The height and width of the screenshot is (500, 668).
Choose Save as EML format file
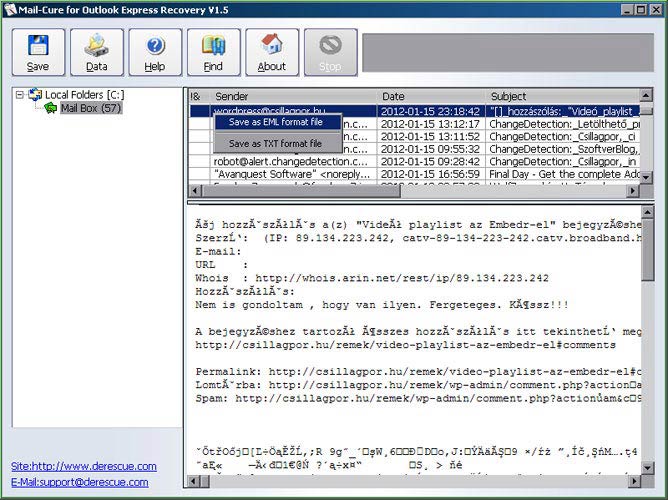277,122
